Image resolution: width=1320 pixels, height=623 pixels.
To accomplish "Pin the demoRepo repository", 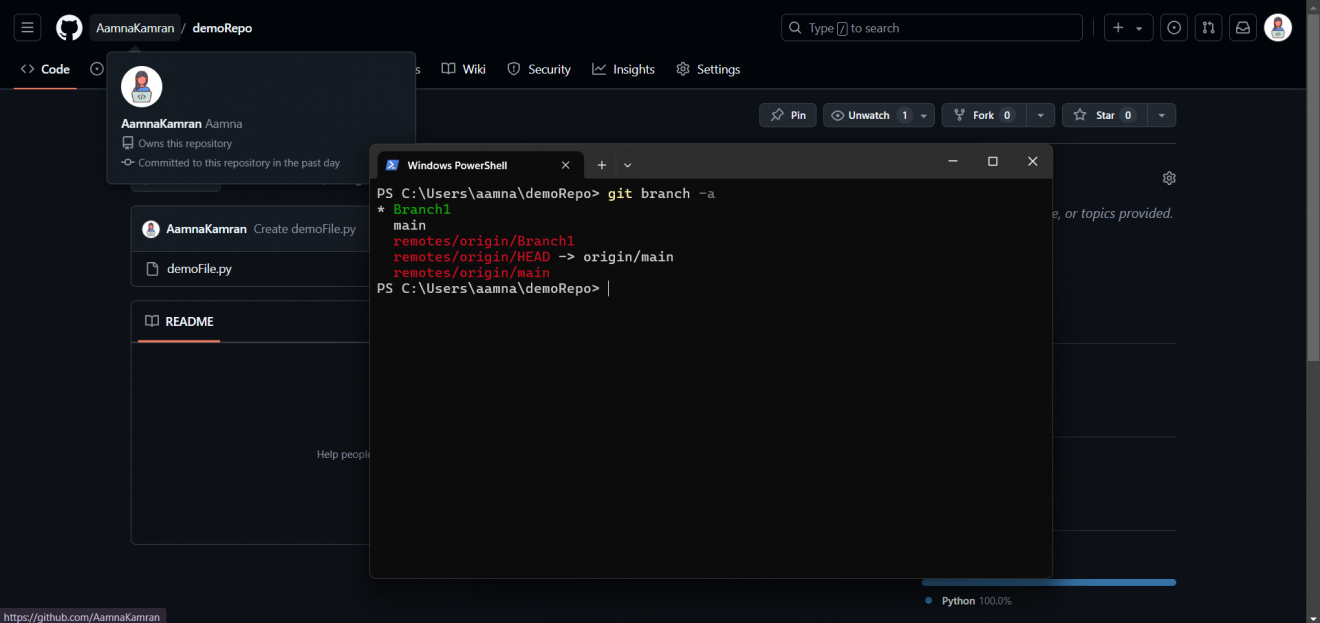I will (787, 115).
